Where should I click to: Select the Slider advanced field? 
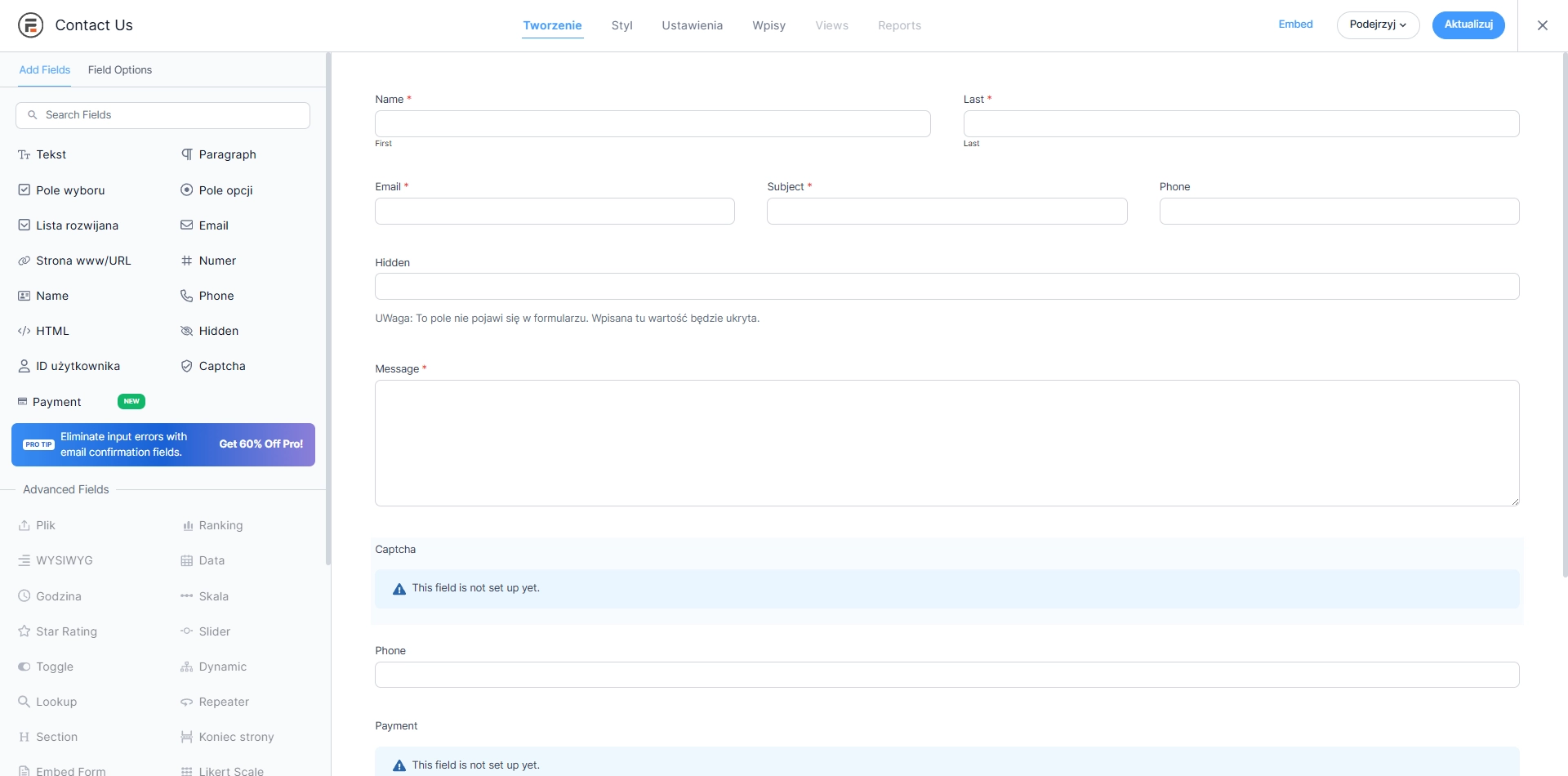pos(206,631)
